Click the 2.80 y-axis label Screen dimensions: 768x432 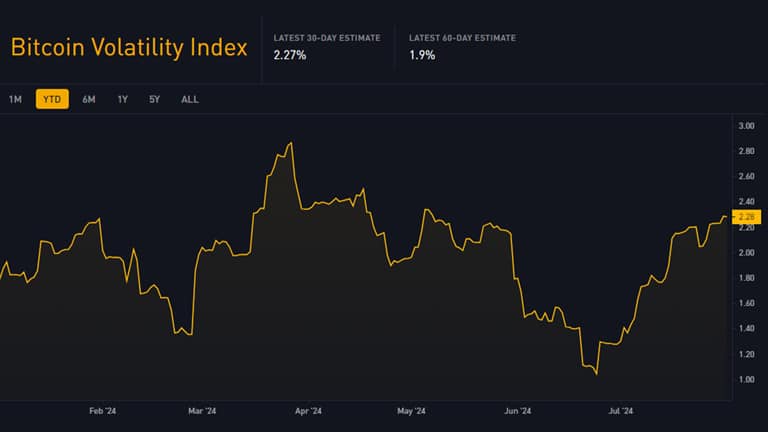coord(746,151)
